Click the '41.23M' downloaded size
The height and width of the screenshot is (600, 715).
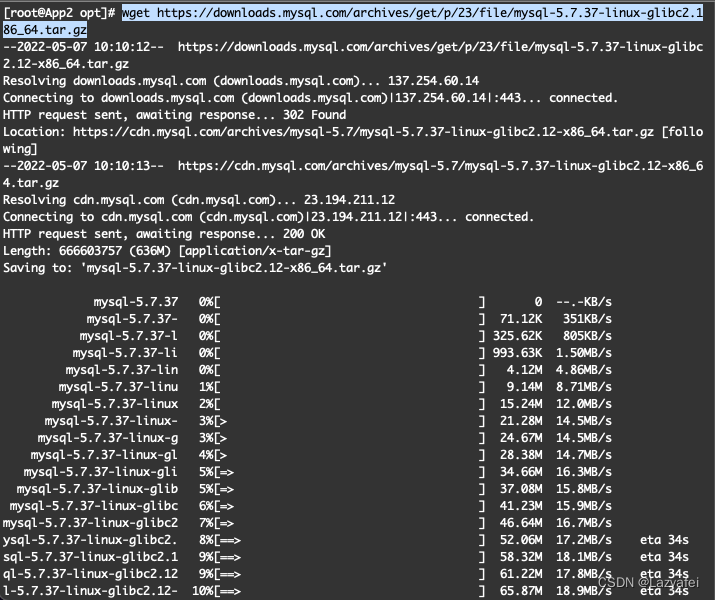click(521, 506)
